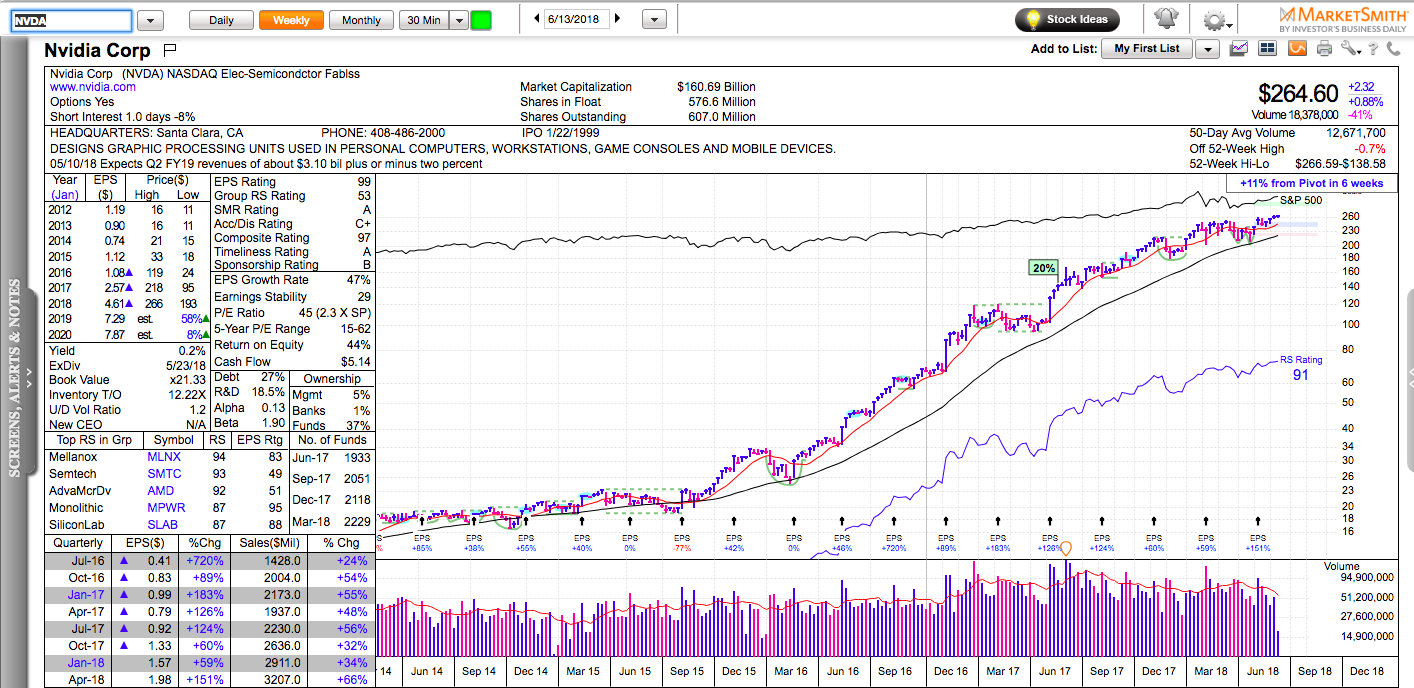
Task: Click the 20% gain label on chart
Action: 1043,267
